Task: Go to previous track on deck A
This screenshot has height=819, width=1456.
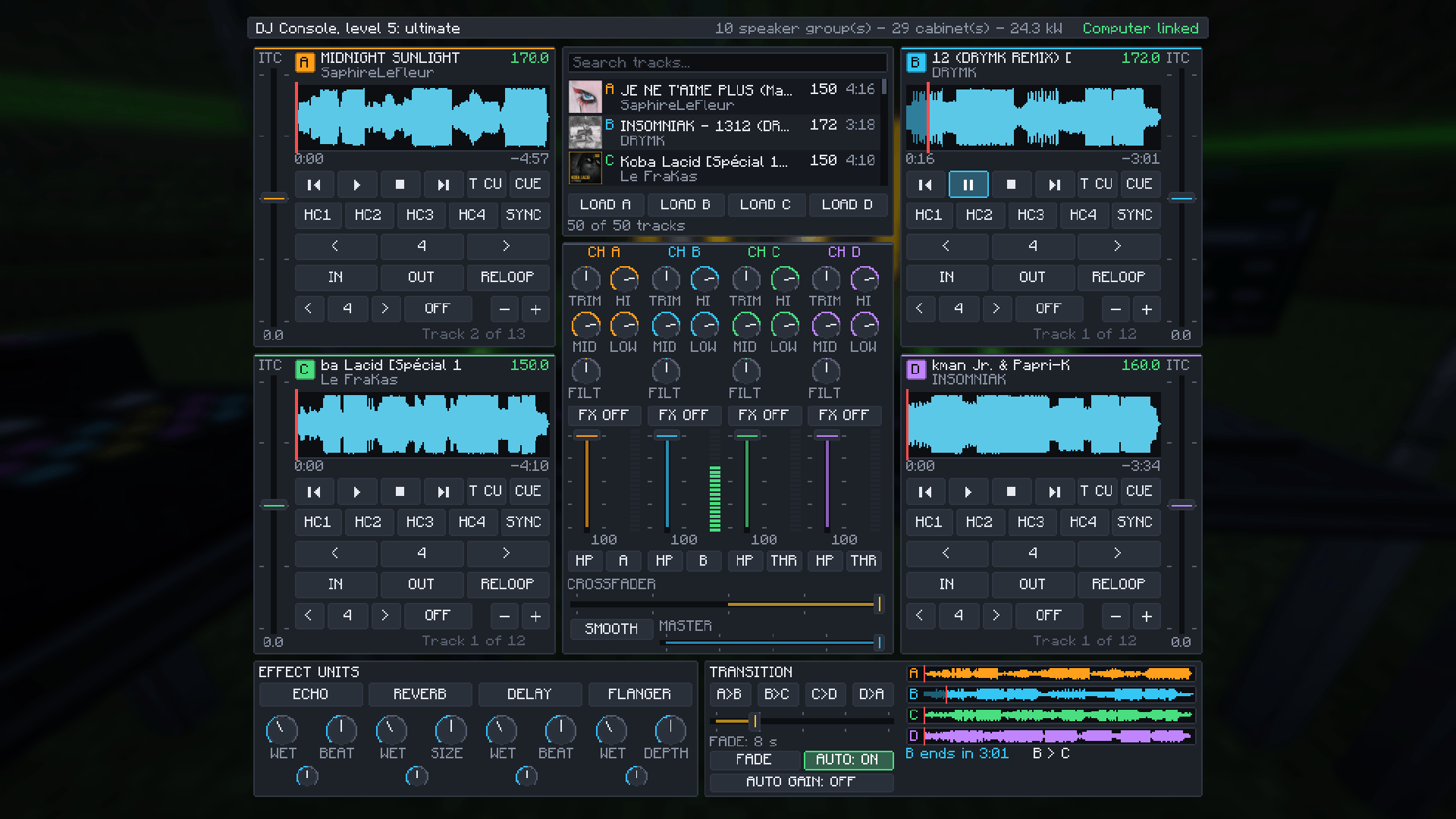Action: [x=313, y=184]
